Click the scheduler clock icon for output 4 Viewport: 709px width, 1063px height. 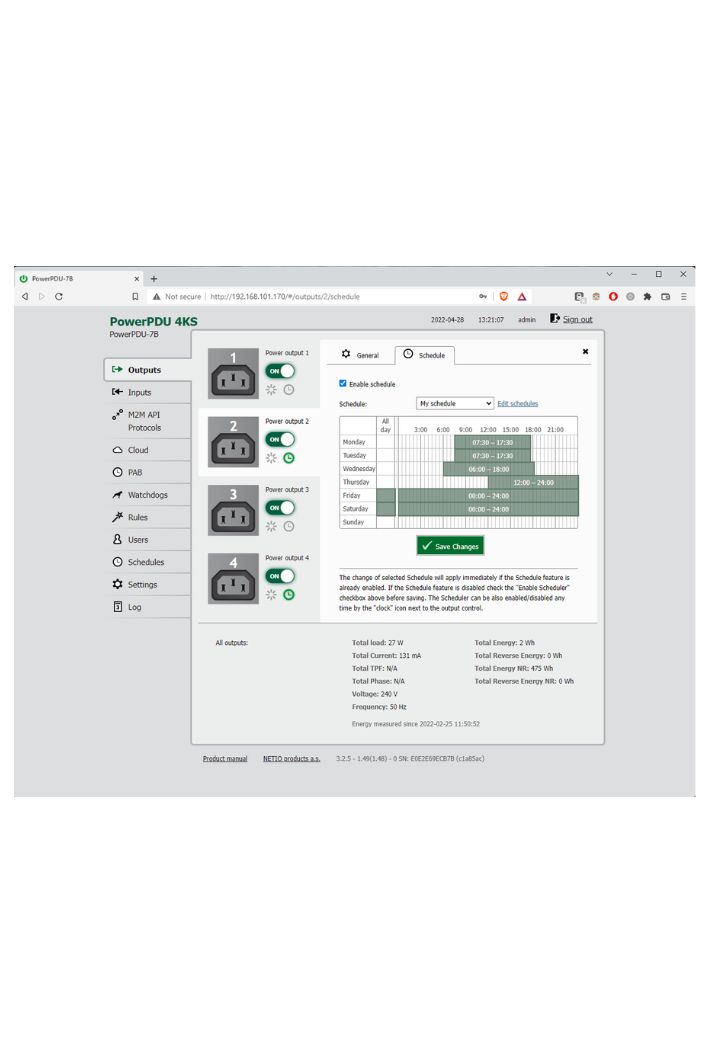(x=289, y=594)
